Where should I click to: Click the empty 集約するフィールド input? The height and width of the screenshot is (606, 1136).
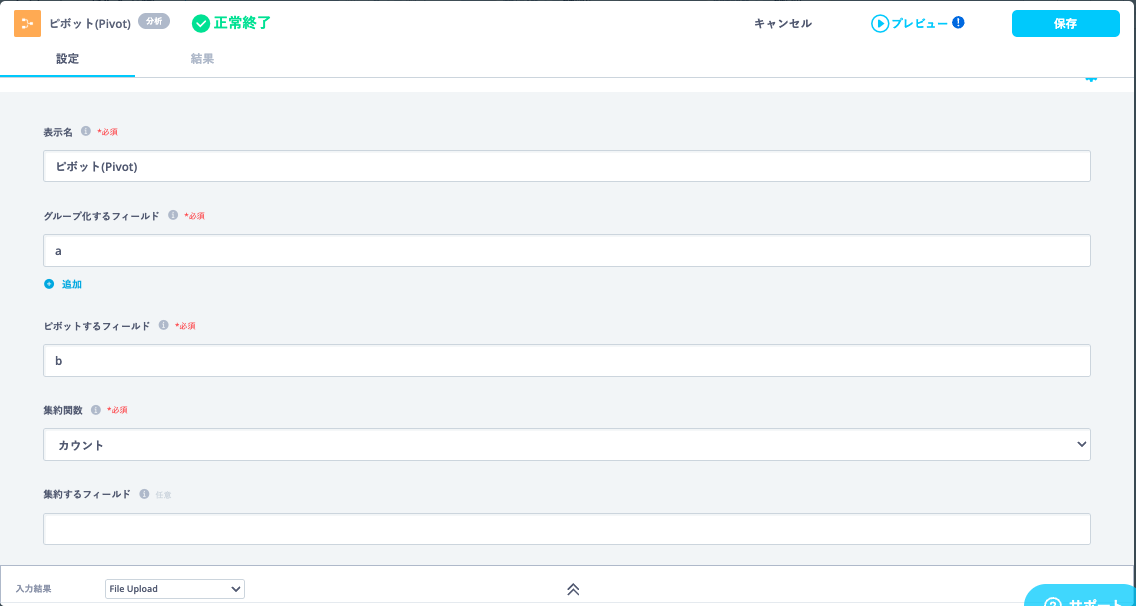tap(566, 529)
